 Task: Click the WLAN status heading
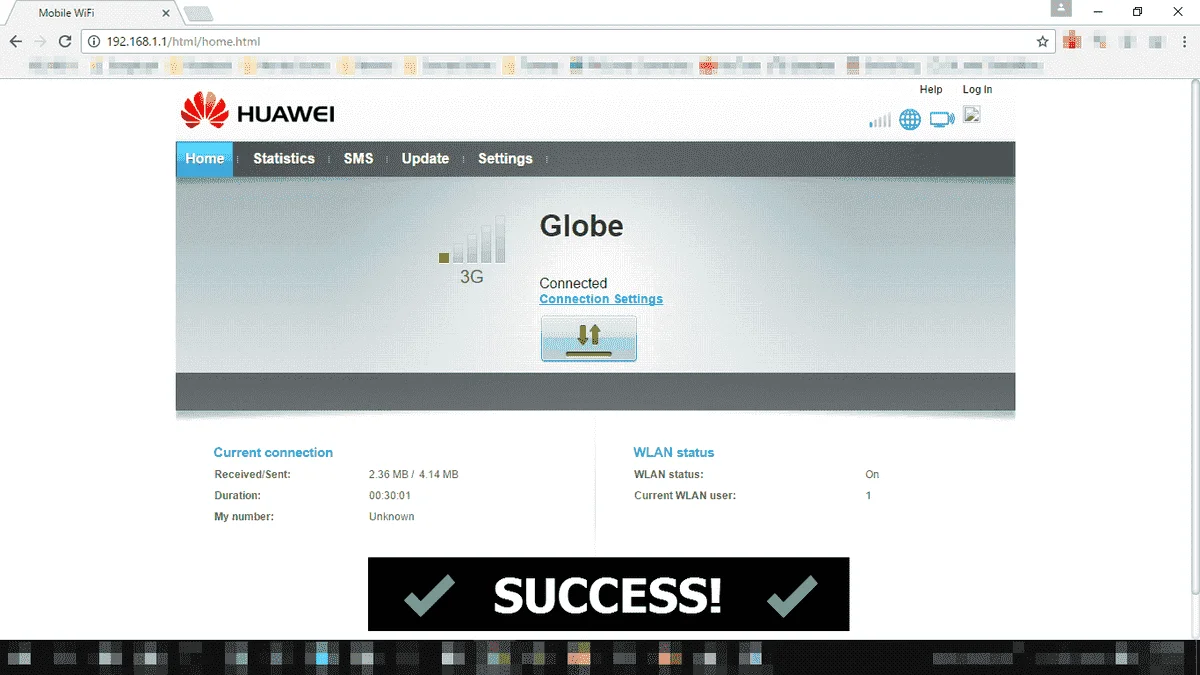674,453
